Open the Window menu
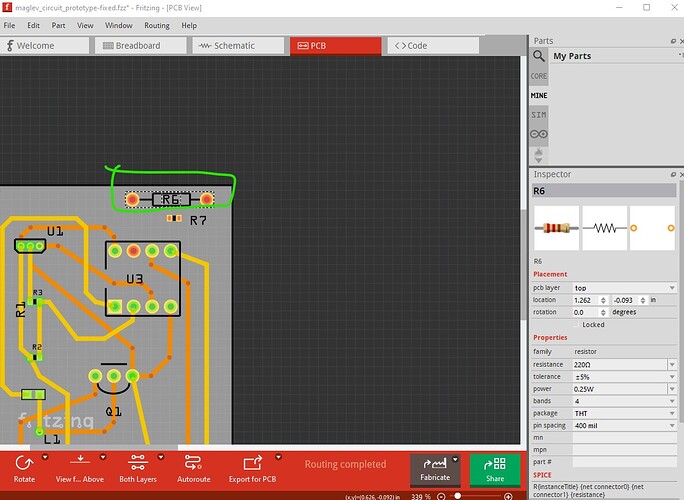This screenshot has width=684, height=500. point(119,25)
